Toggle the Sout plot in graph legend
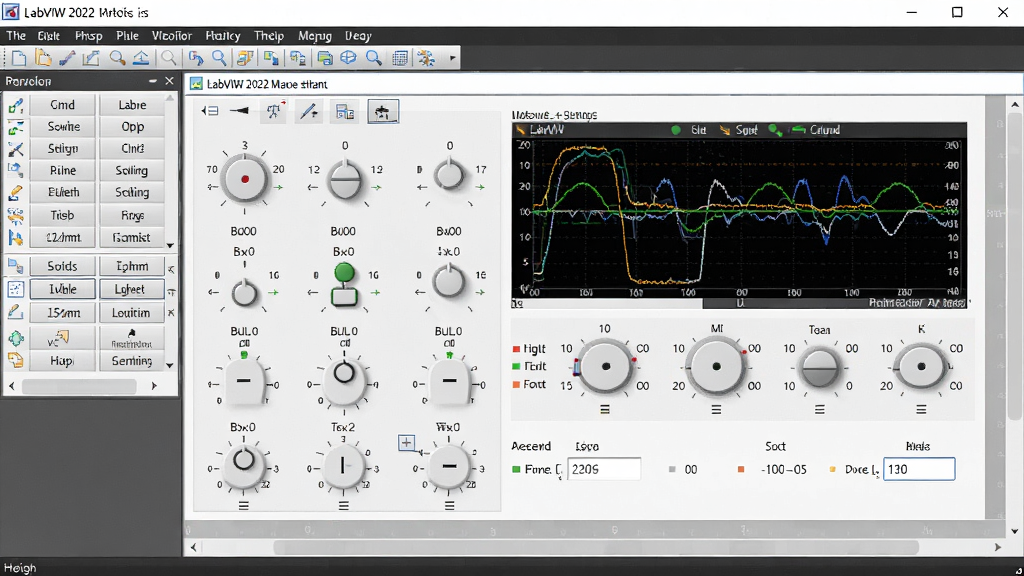Image resolution: width=1024 pixels, height=576 pixels. [x=739, y=130]
